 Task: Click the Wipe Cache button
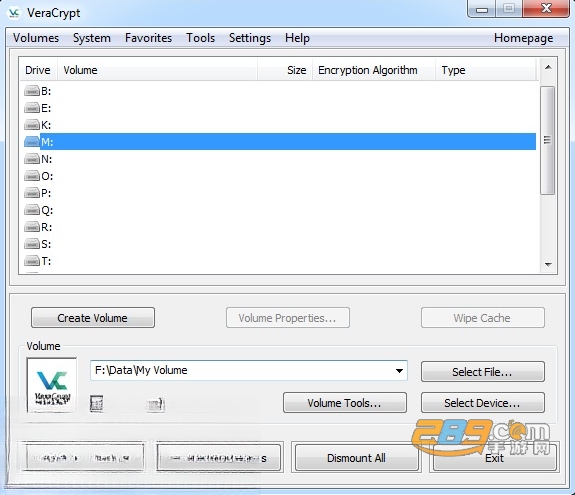483,318
